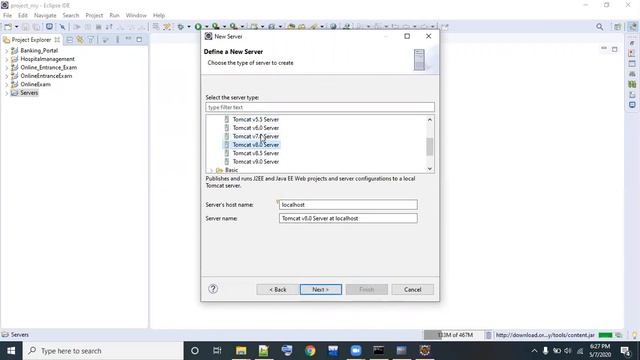Open the Windows notification center icon
This screenshot has width=640, height=360.
click(625, 351)
